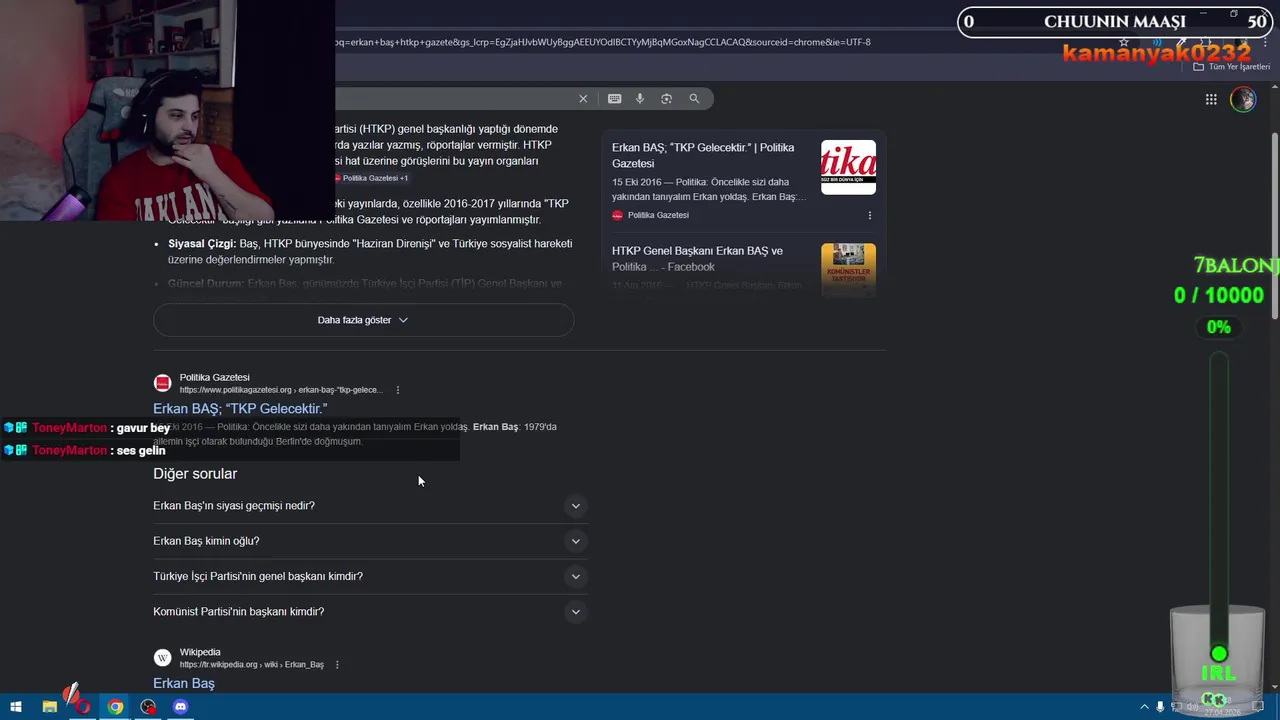Open the Google account profile avatar
The width and height of the screenshot is (1280, 720).
[x=1243, y=99]
